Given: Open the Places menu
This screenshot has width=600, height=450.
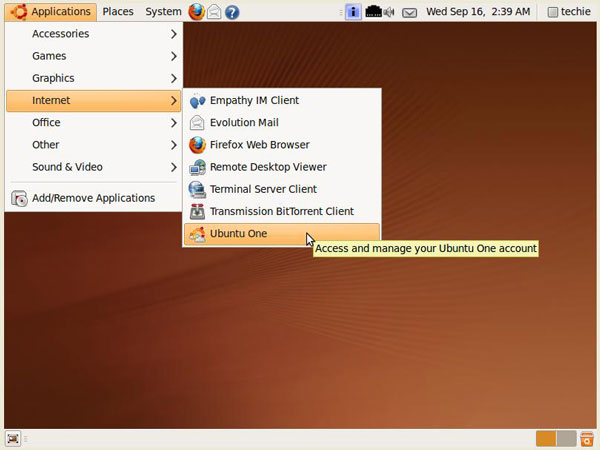Looking at the screenshot, I should tap(118, 12).
